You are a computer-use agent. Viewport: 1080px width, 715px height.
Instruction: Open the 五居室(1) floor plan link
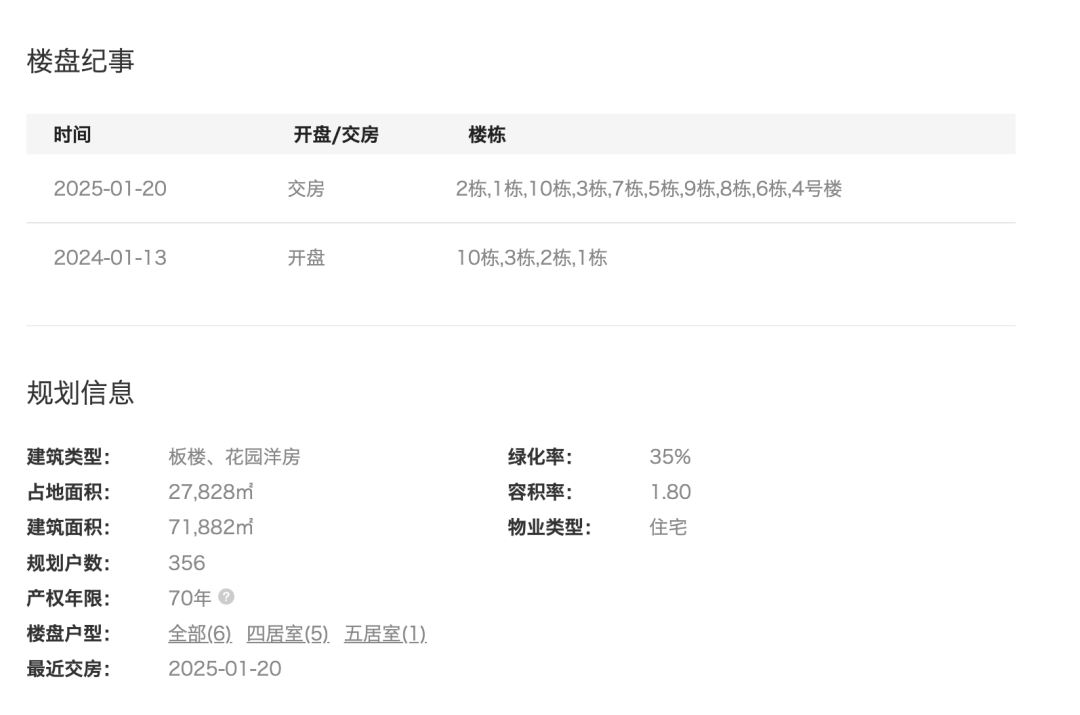click(386, 634)
